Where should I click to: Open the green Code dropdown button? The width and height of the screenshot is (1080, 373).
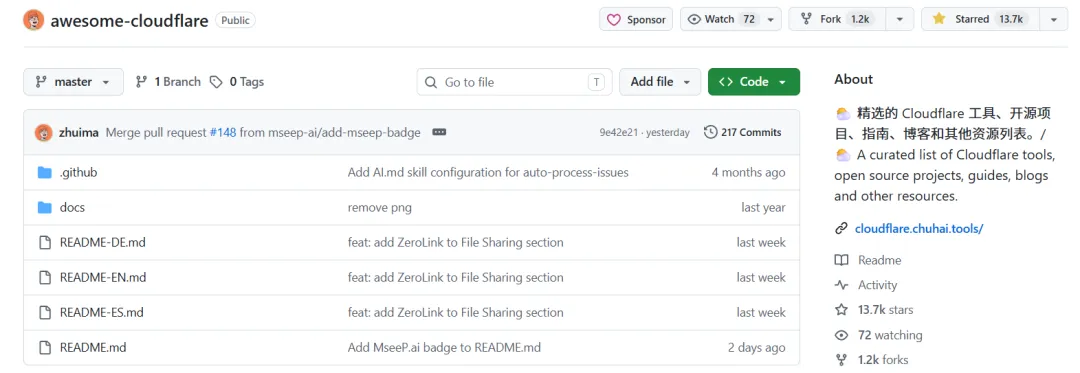(754, 82)
